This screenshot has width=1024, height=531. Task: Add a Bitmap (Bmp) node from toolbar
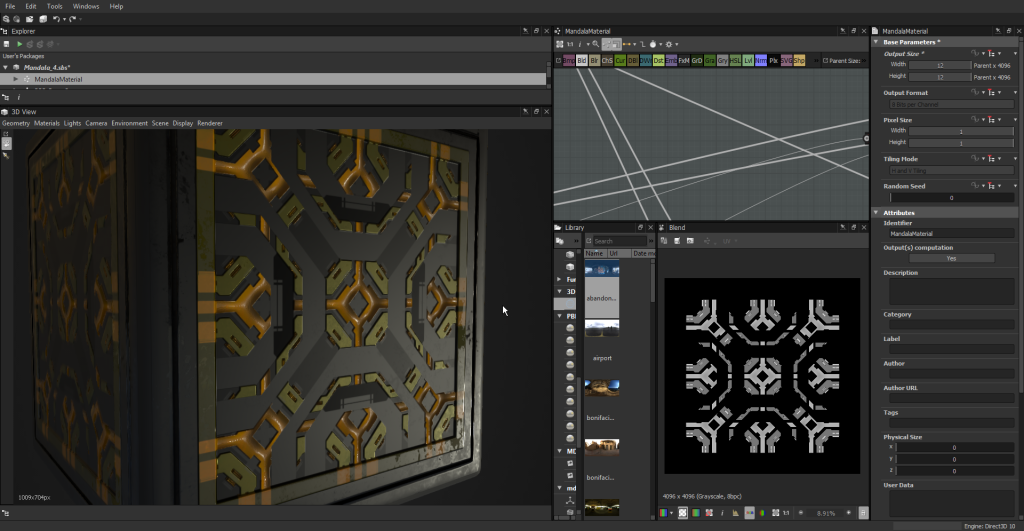569,60
